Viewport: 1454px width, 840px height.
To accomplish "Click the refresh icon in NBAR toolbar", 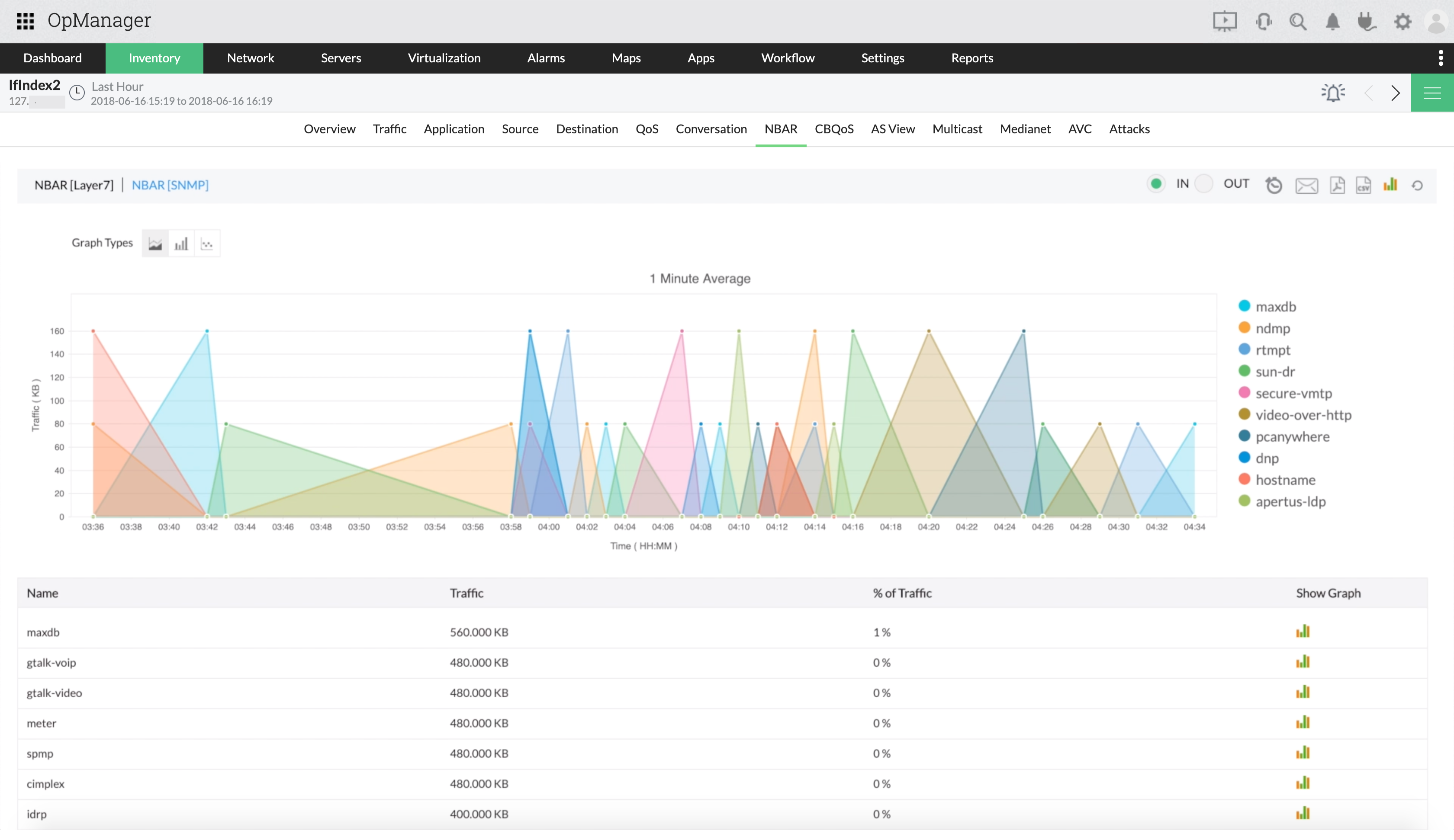I will tap(1417, 185).
